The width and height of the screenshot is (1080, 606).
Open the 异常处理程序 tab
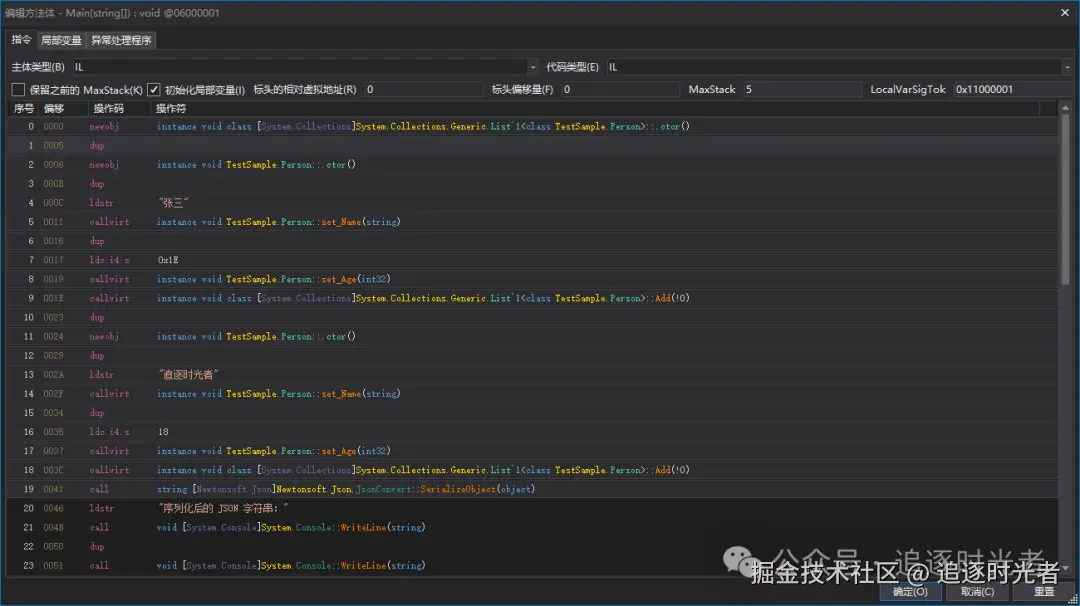[121, 40]
